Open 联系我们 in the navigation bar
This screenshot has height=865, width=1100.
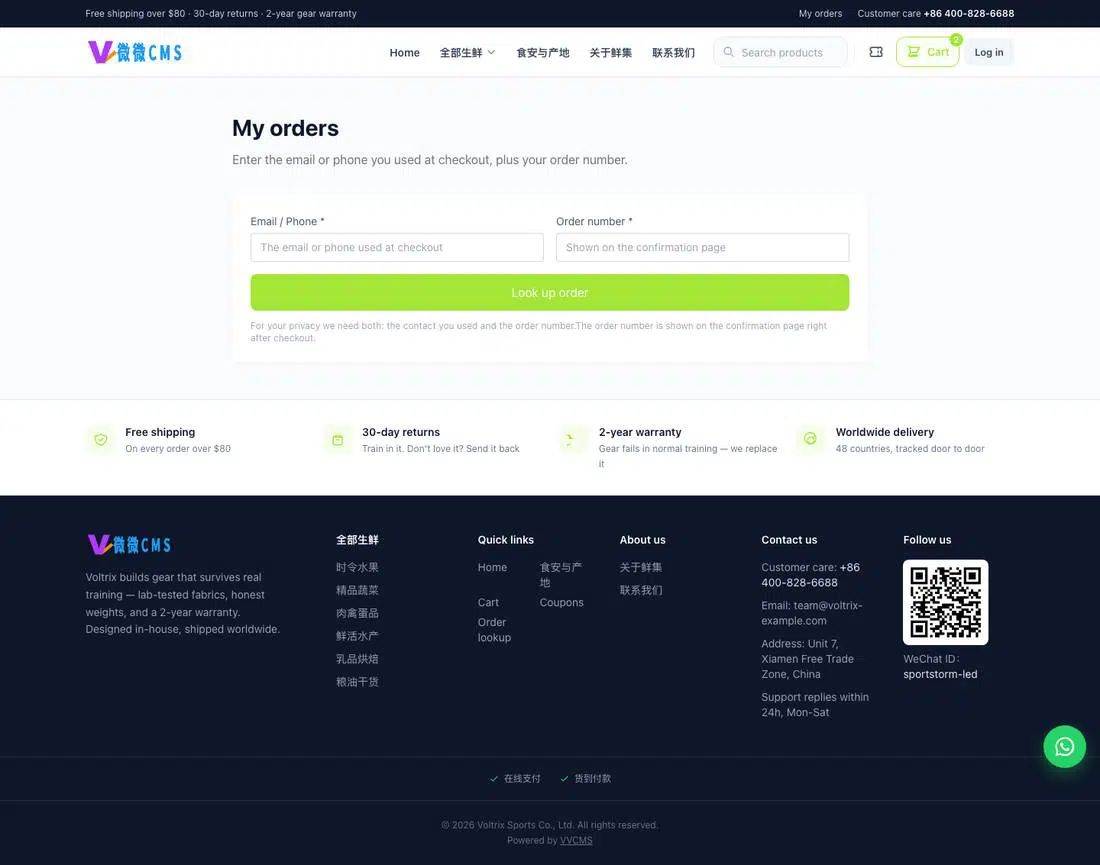coord(673,53)
